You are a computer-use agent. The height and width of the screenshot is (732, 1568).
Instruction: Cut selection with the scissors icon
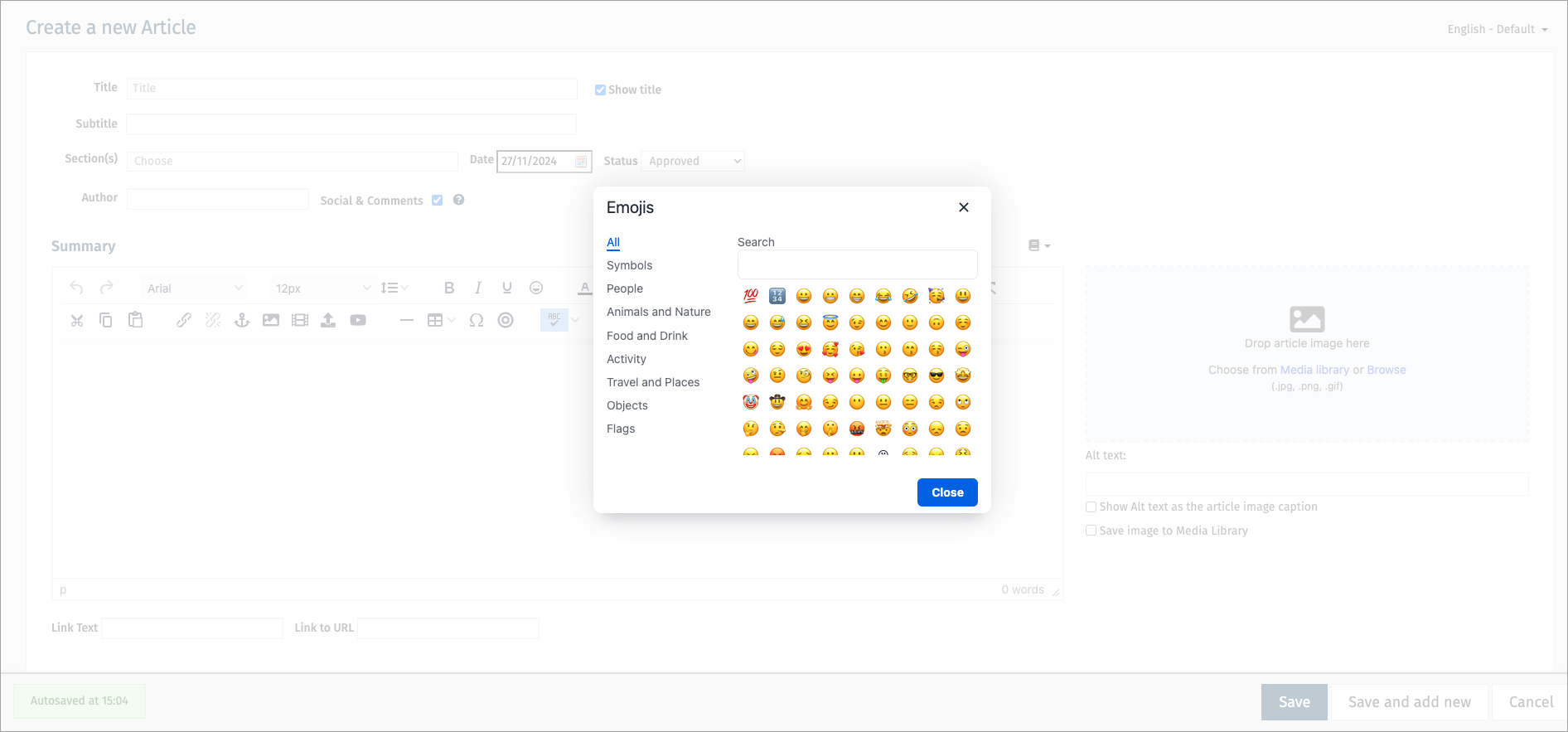tap(77, 320)
